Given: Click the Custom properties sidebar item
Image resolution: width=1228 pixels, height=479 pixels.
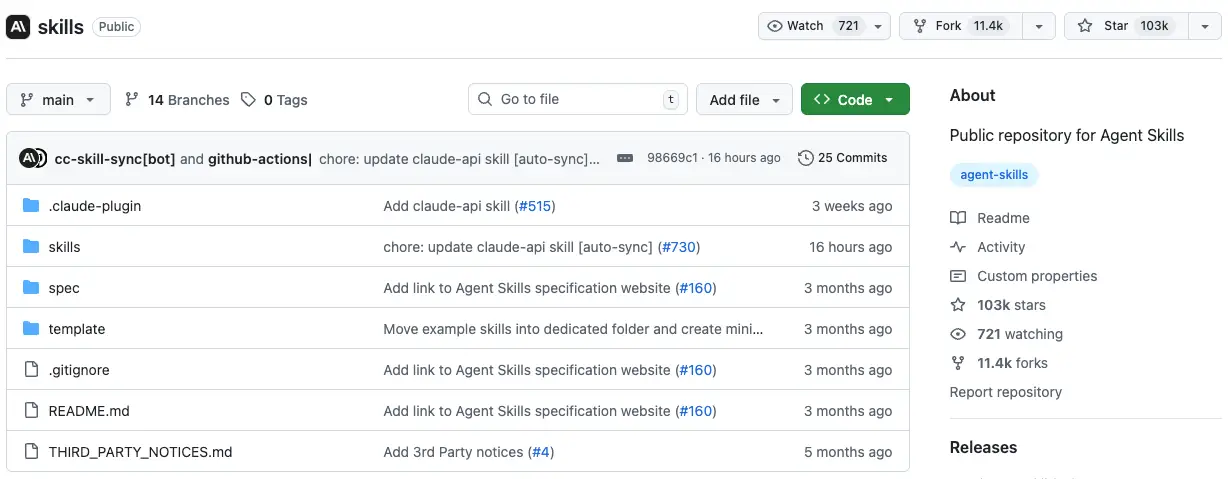Looking at the screenshot, I should 1036,276.
